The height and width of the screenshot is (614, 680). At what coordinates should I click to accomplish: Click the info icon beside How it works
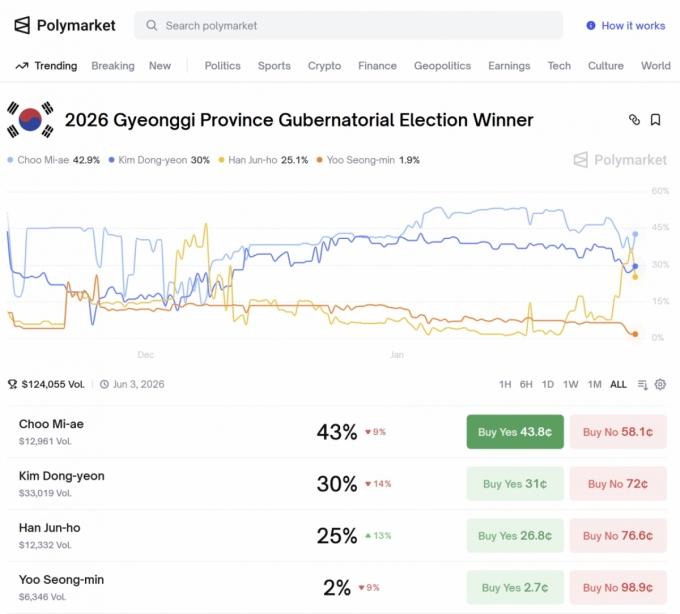tap(591, 26)
